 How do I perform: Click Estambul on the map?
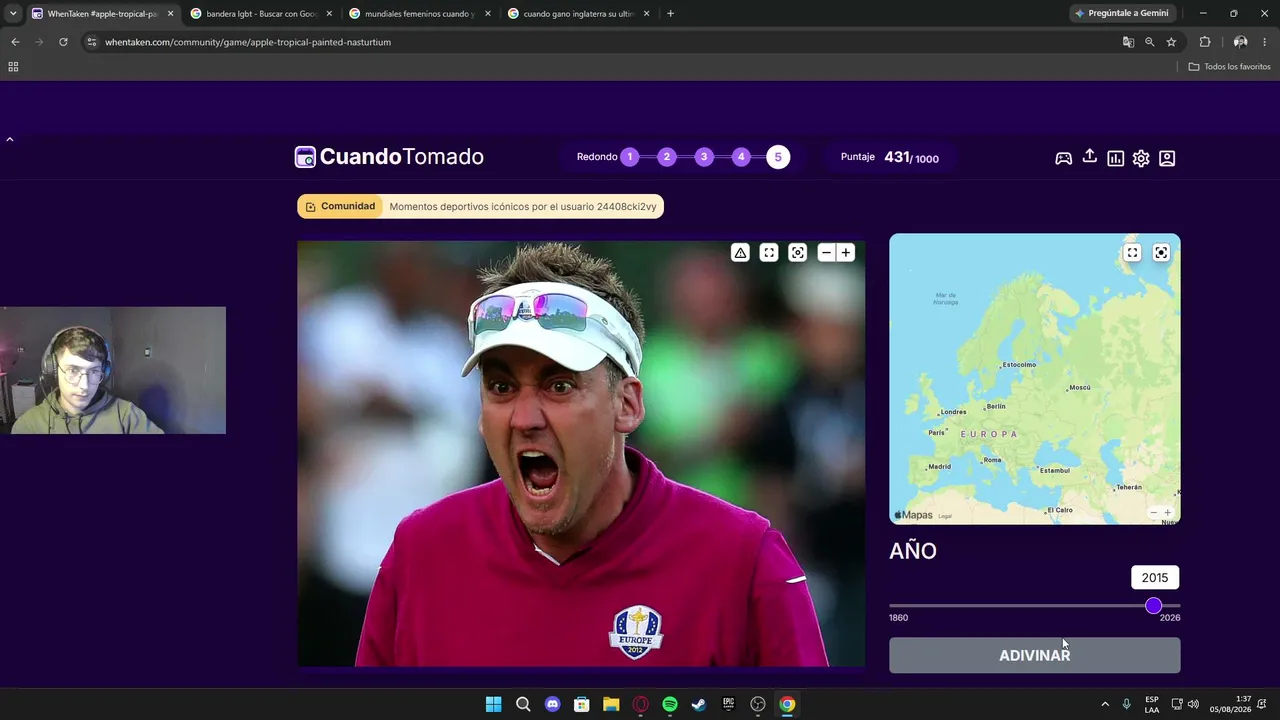click(1054, 470)
